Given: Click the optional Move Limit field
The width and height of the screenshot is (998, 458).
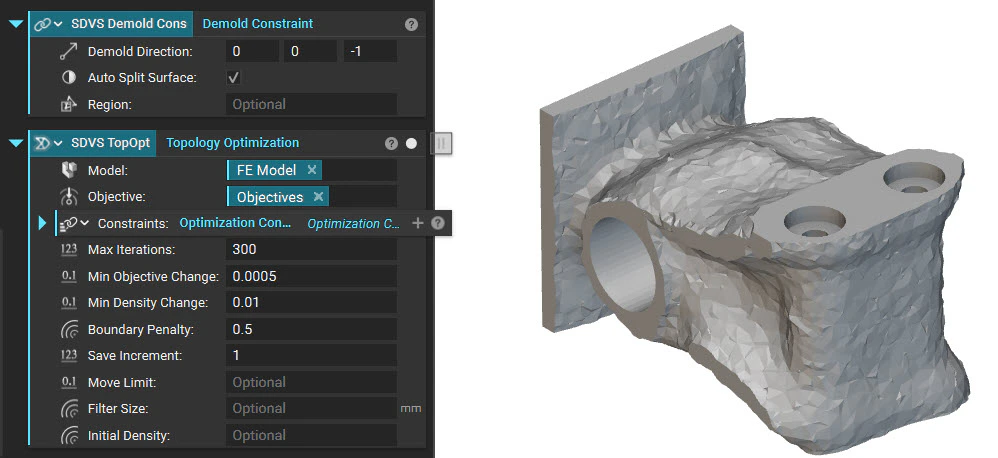Looking at the screenshot, I should coord(311,382).
